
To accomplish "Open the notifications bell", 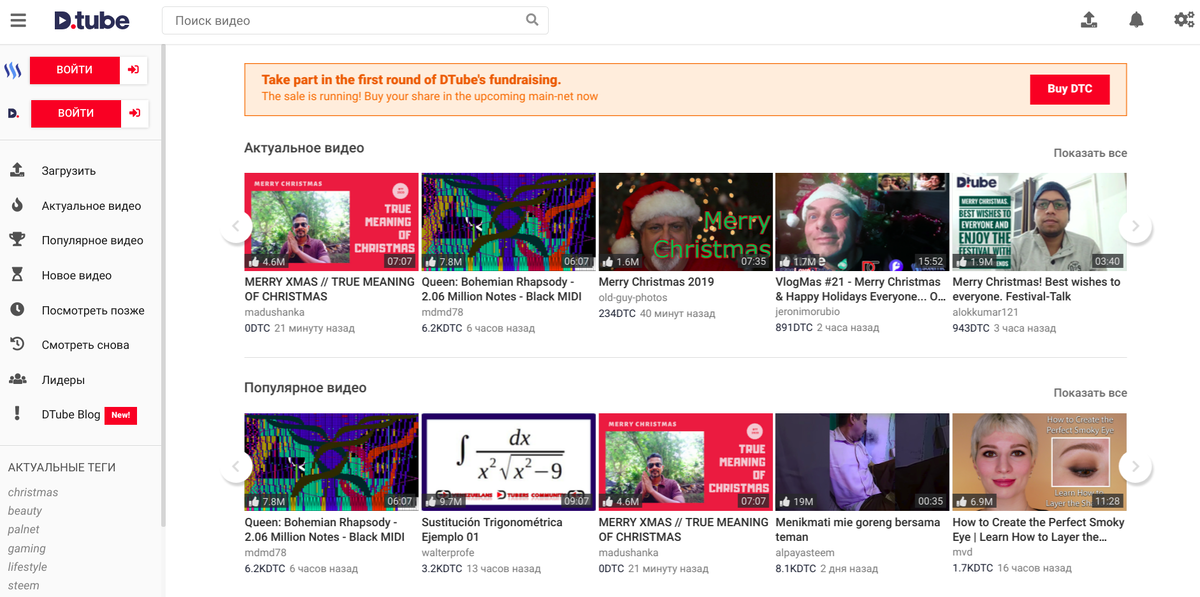I will 1136,20.
